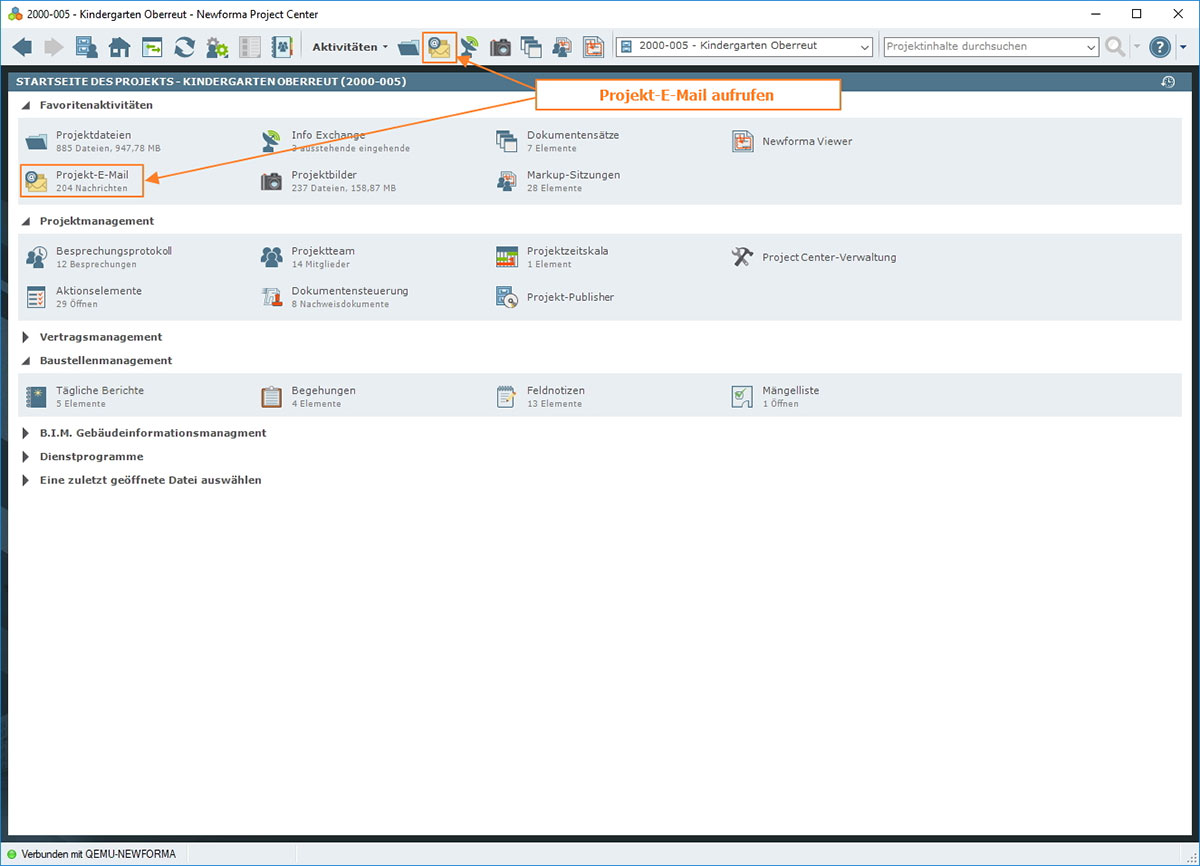Go back with the toolbar back arrow

pyautogui.click(x=22, y=47)
